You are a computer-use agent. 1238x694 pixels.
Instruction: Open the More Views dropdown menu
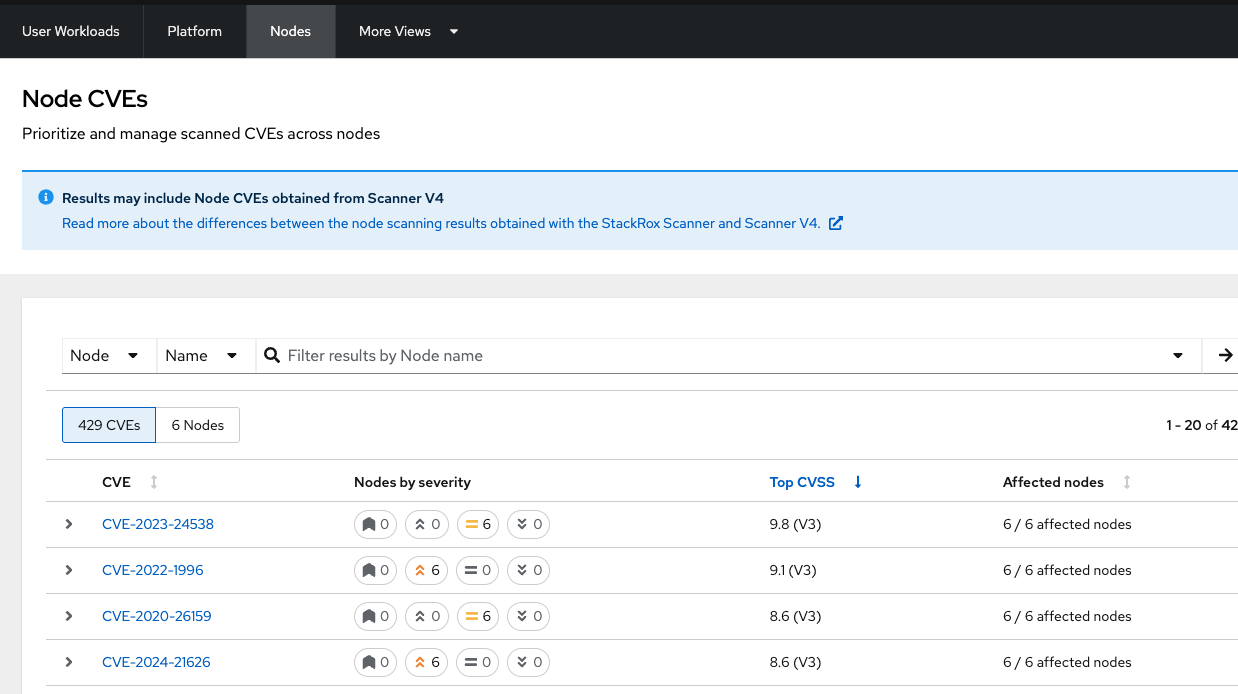coord(408,31)
